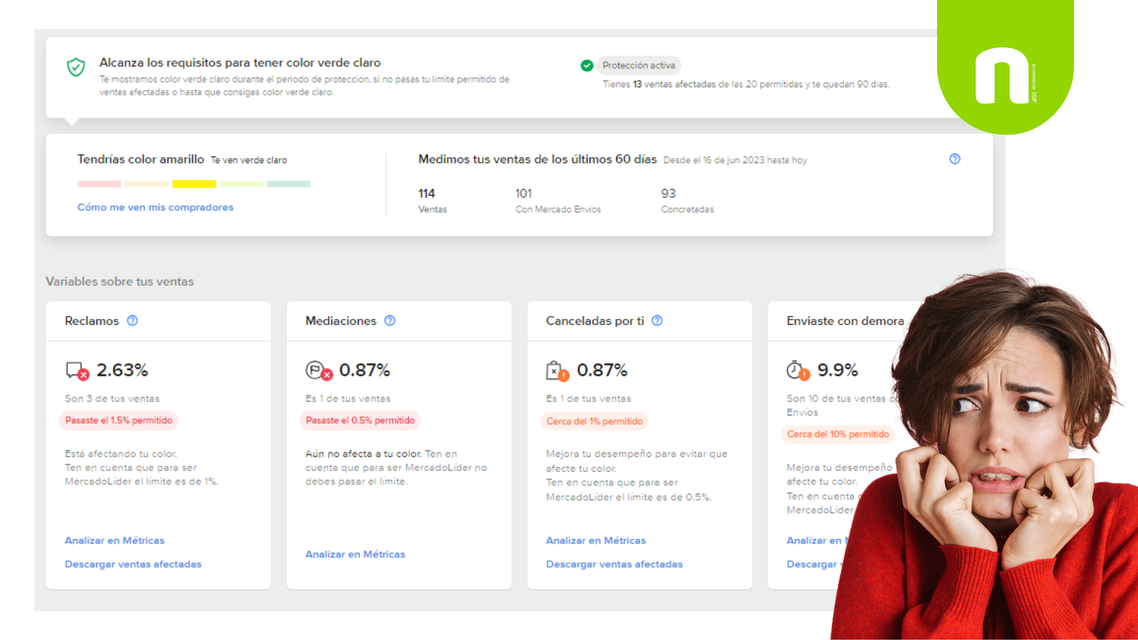Screen dimensions: 1138x640
Task: Click the help icon next to Reclamos
Action: 132,321
